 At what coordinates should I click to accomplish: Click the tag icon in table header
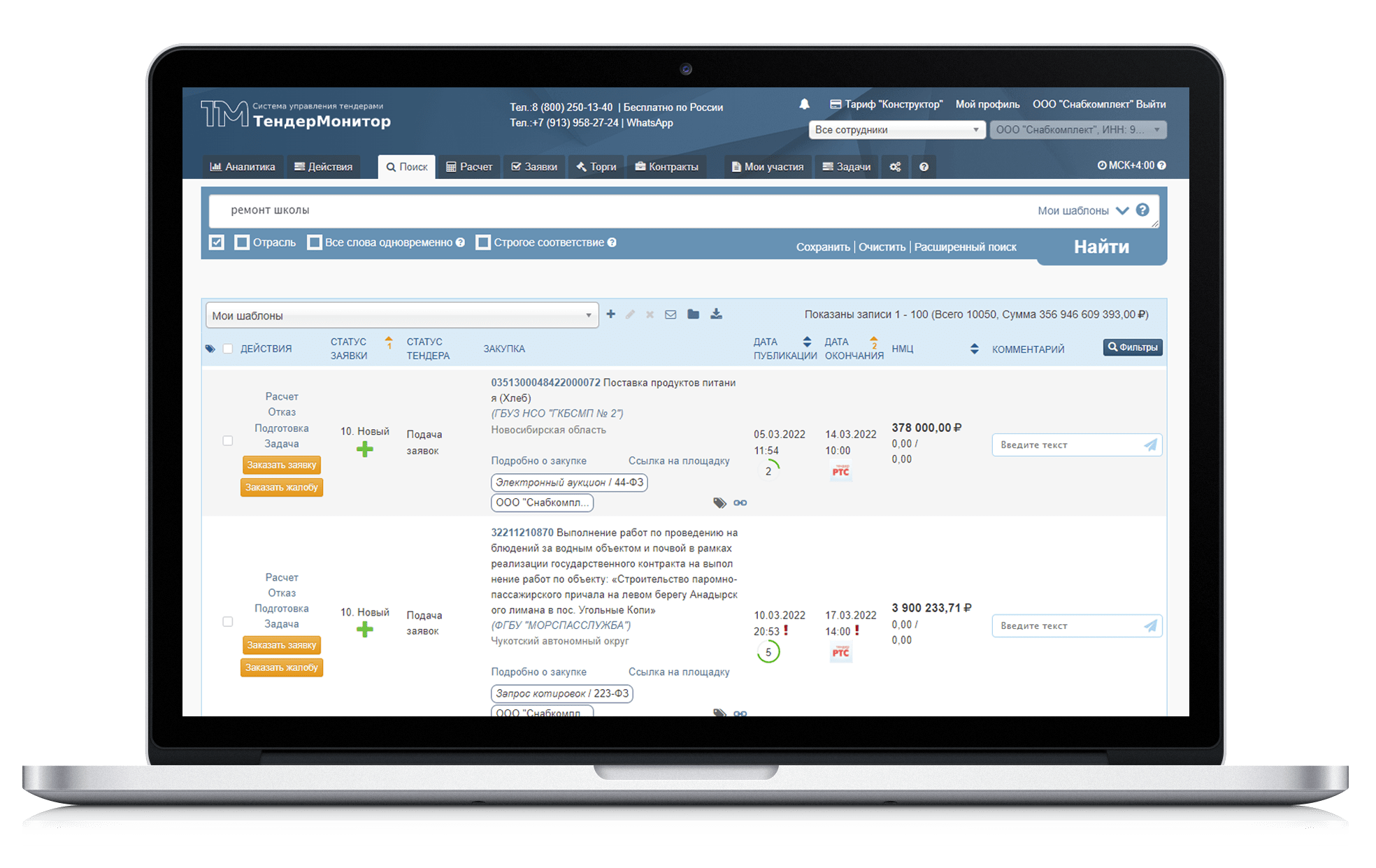(x=210, y=349)
